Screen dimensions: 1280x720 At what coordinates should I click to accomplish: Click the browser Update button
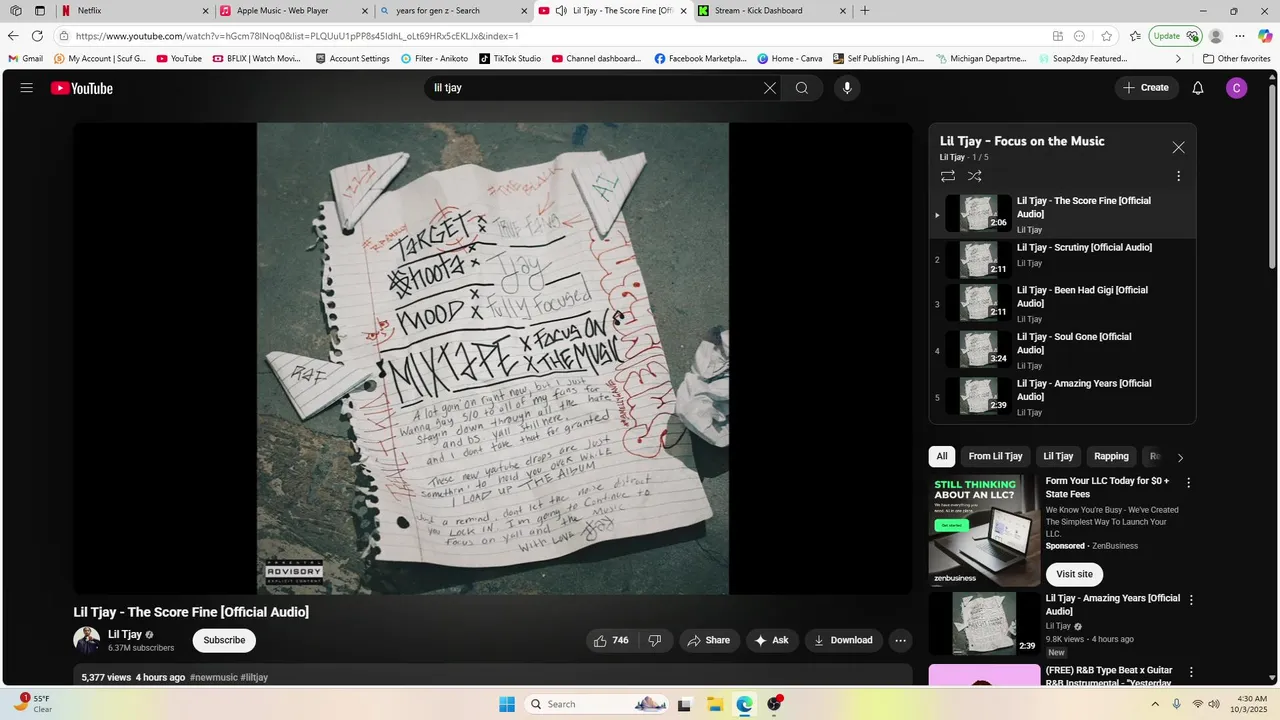tap(1174, 36)
